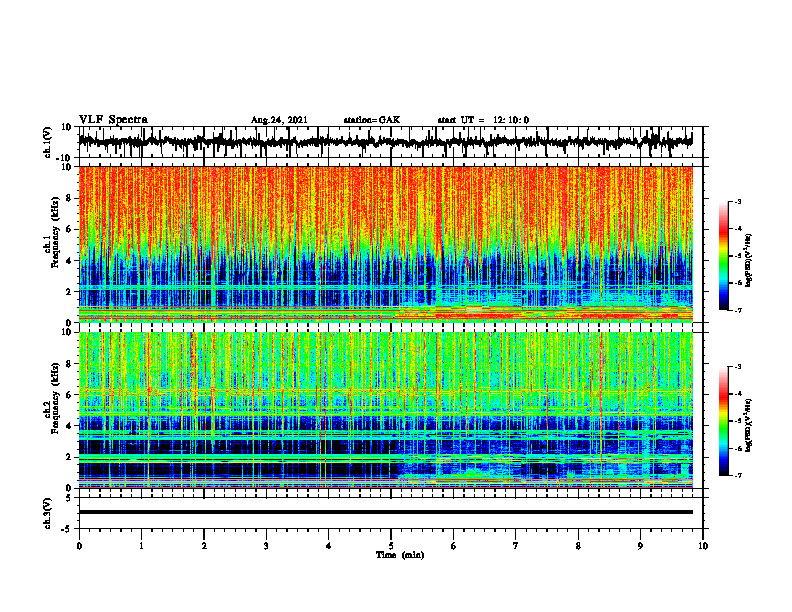Click the 'Time (min)' x-axis label
The height and width of the screenshot is (612, 792).
click(400, 555)
